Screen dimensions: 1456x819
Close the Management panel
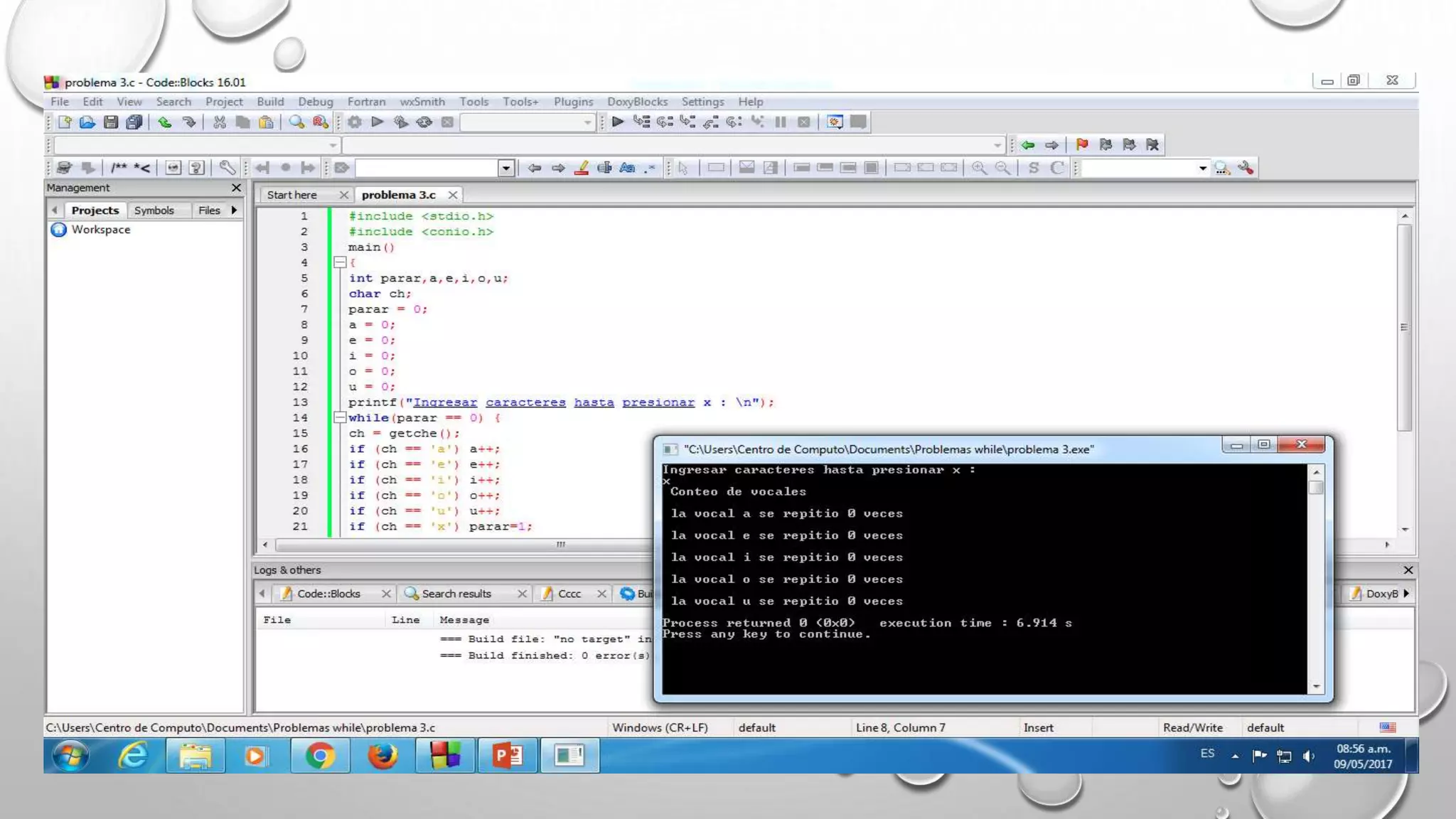236,188
